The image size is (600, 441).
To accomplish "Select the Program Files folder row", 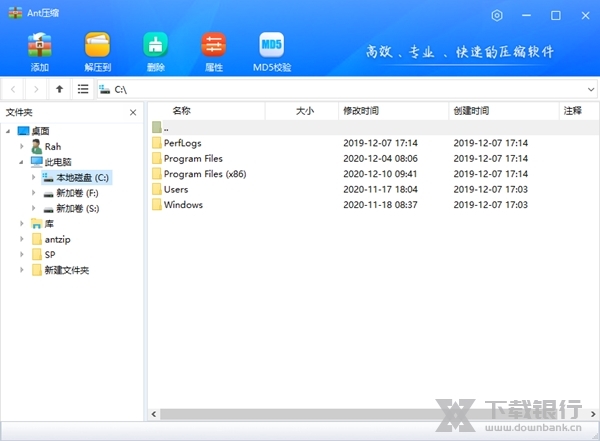I will tap(373, 158).
